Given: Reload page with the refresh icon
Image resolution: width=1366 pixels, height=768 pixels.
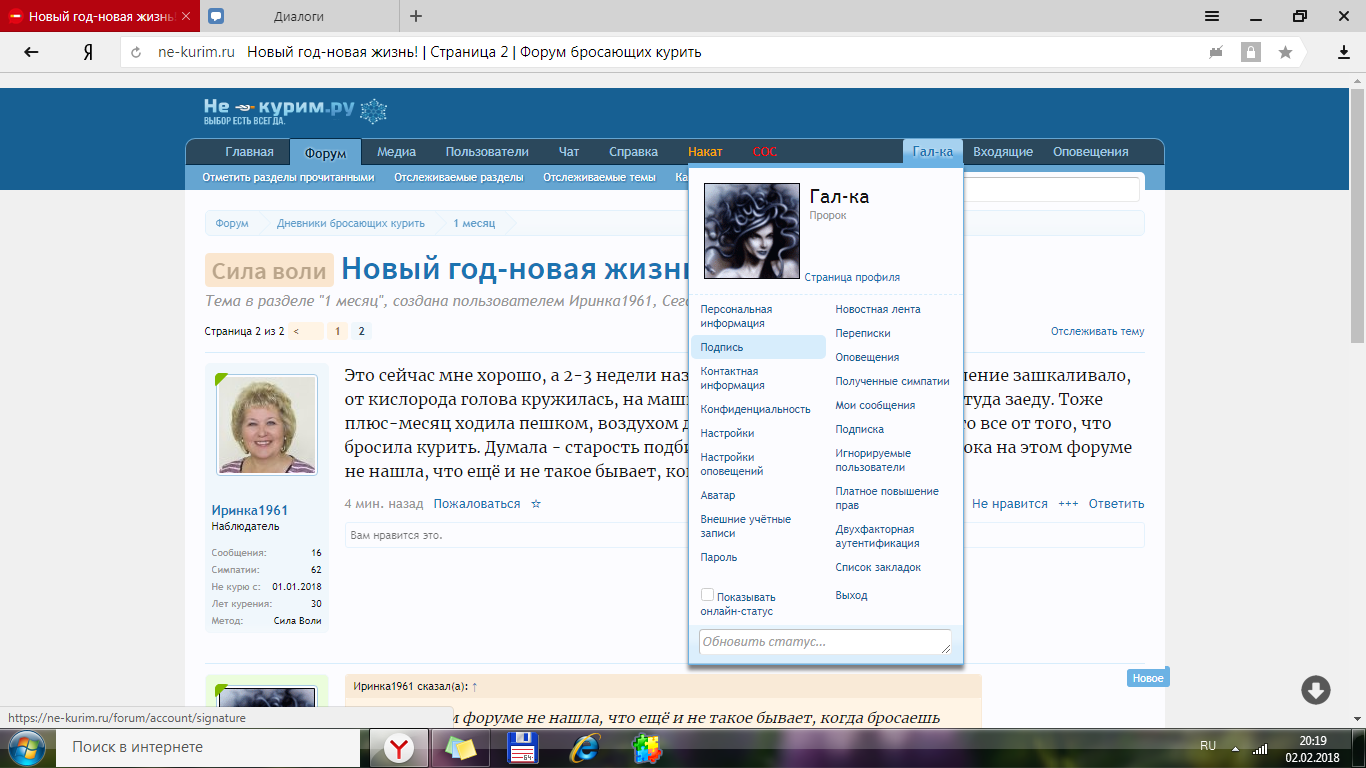Looking at the screenshot, I should (136, 52).
